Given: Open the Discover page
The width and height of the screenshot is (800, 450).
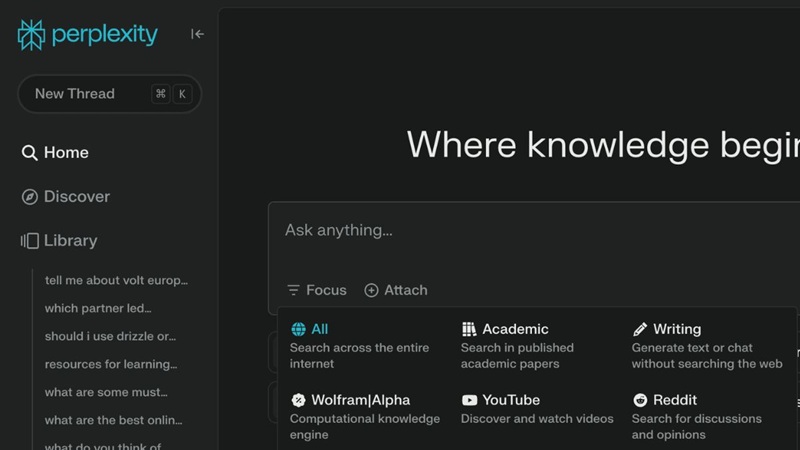Looking at the screenshot, I should [77, 197].
